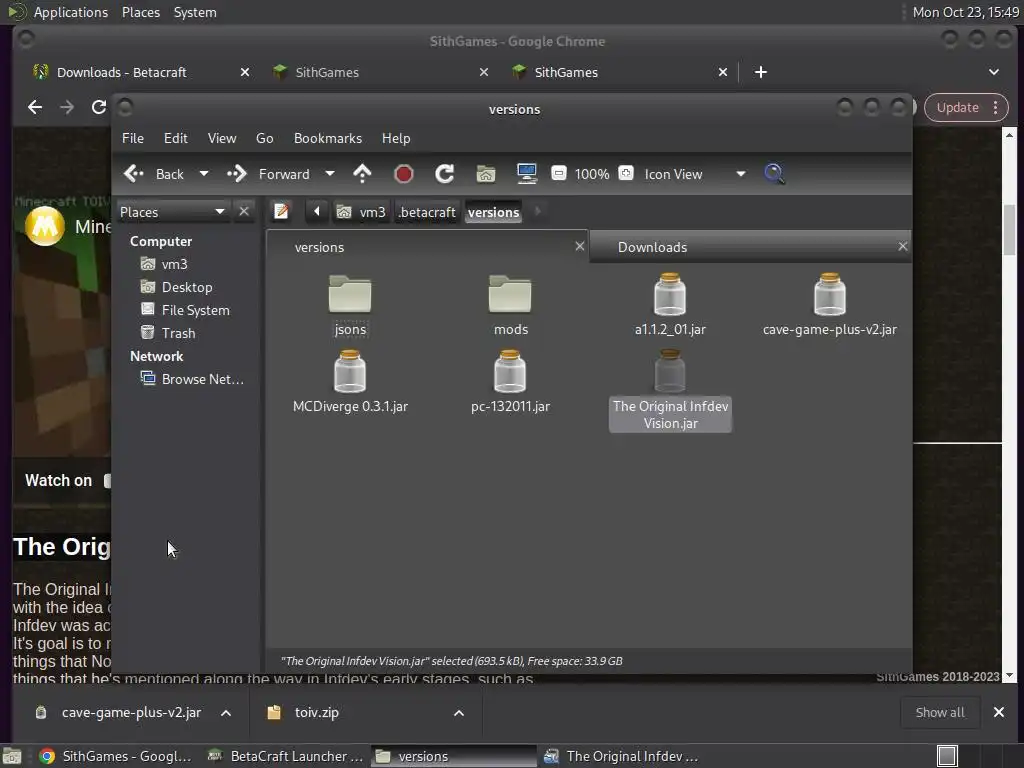Open options for toiv.zip download
This screenshot has height=768, width=1024.
click(x=459, y=713)
